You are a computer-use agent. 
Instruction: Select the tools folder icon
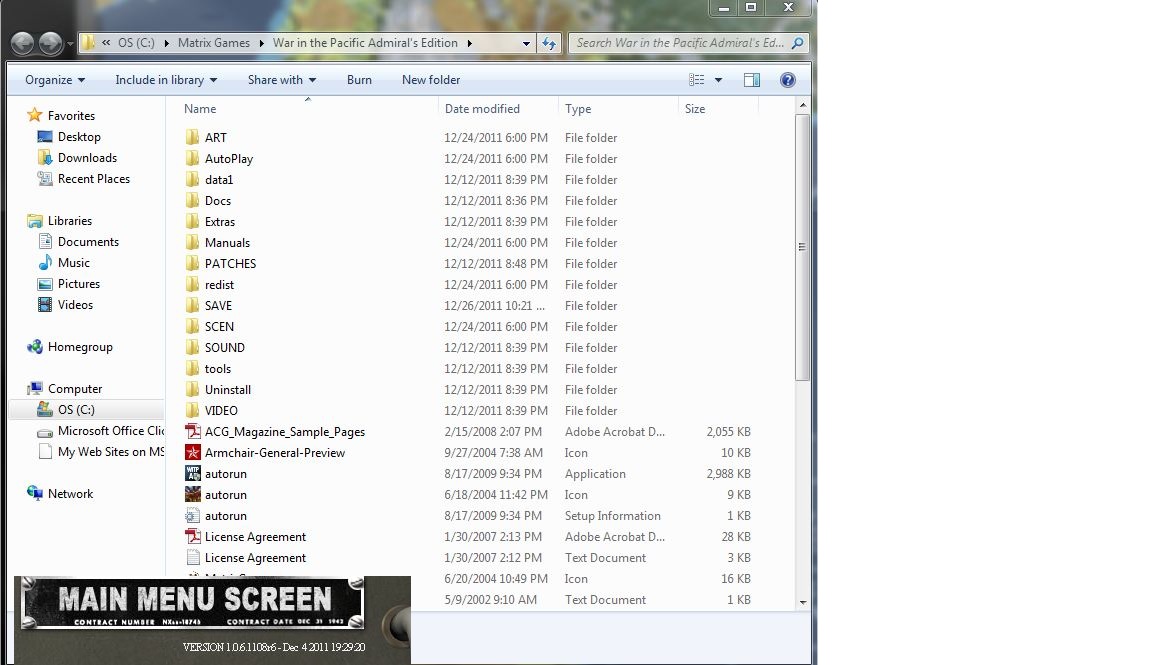[192, 369]
